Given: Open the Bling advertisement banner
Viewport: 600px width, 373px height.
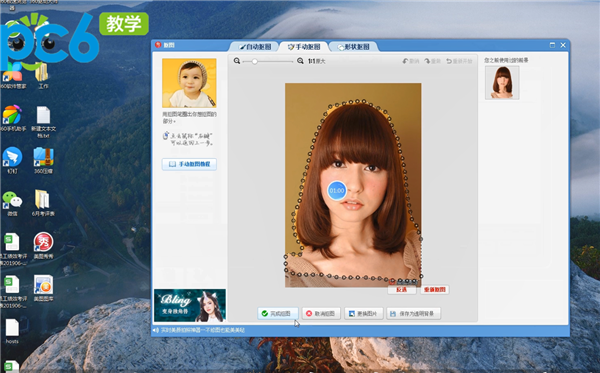Looking at the screenshot, I should 189,305.
